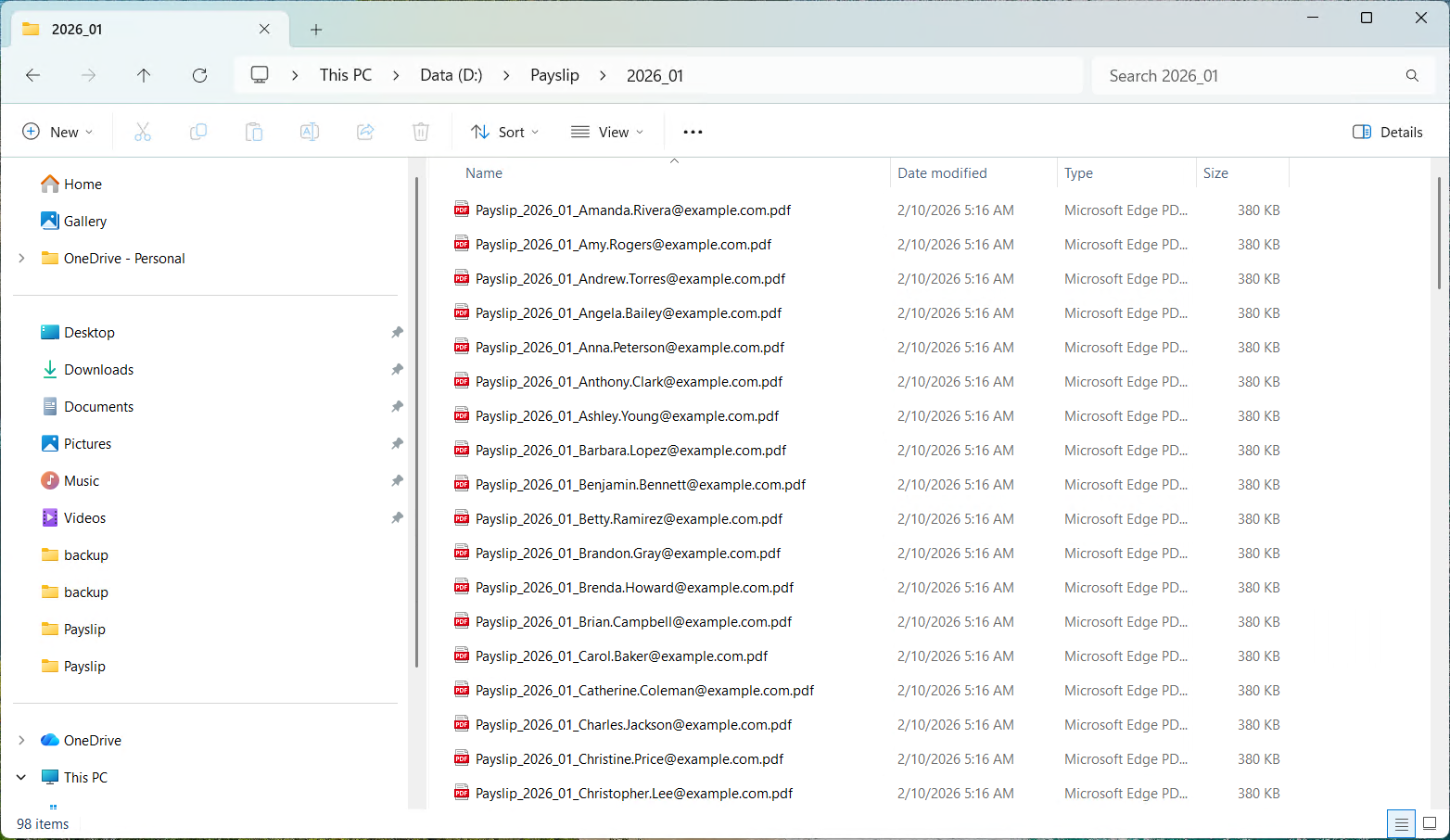The width and height of the screenshot is (1450, 840).
Task: Open the View dropdown
Action: pos(607,131)
